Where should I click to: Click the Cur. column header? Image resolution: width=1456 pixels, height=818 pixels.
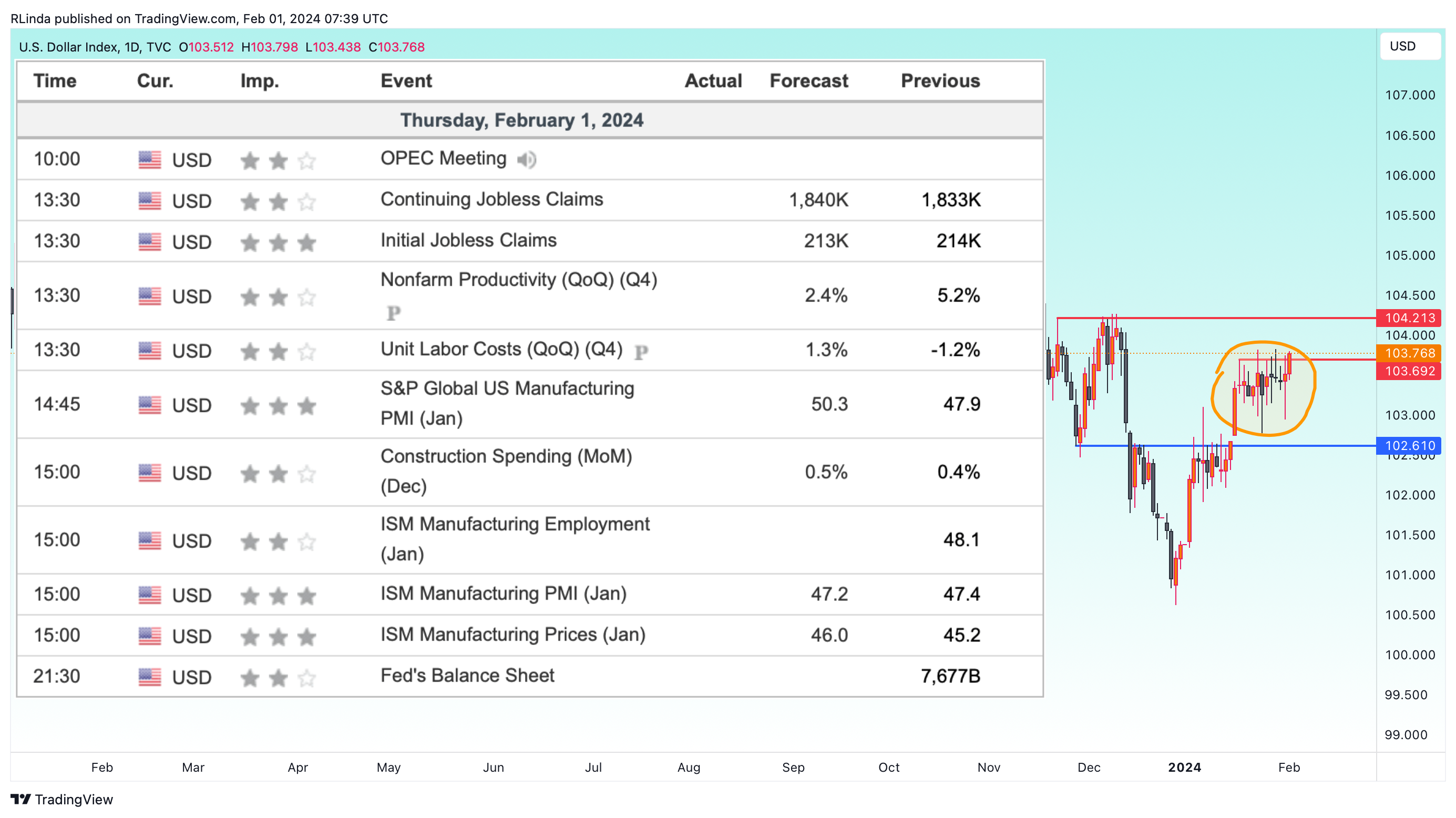pos(156,81)
